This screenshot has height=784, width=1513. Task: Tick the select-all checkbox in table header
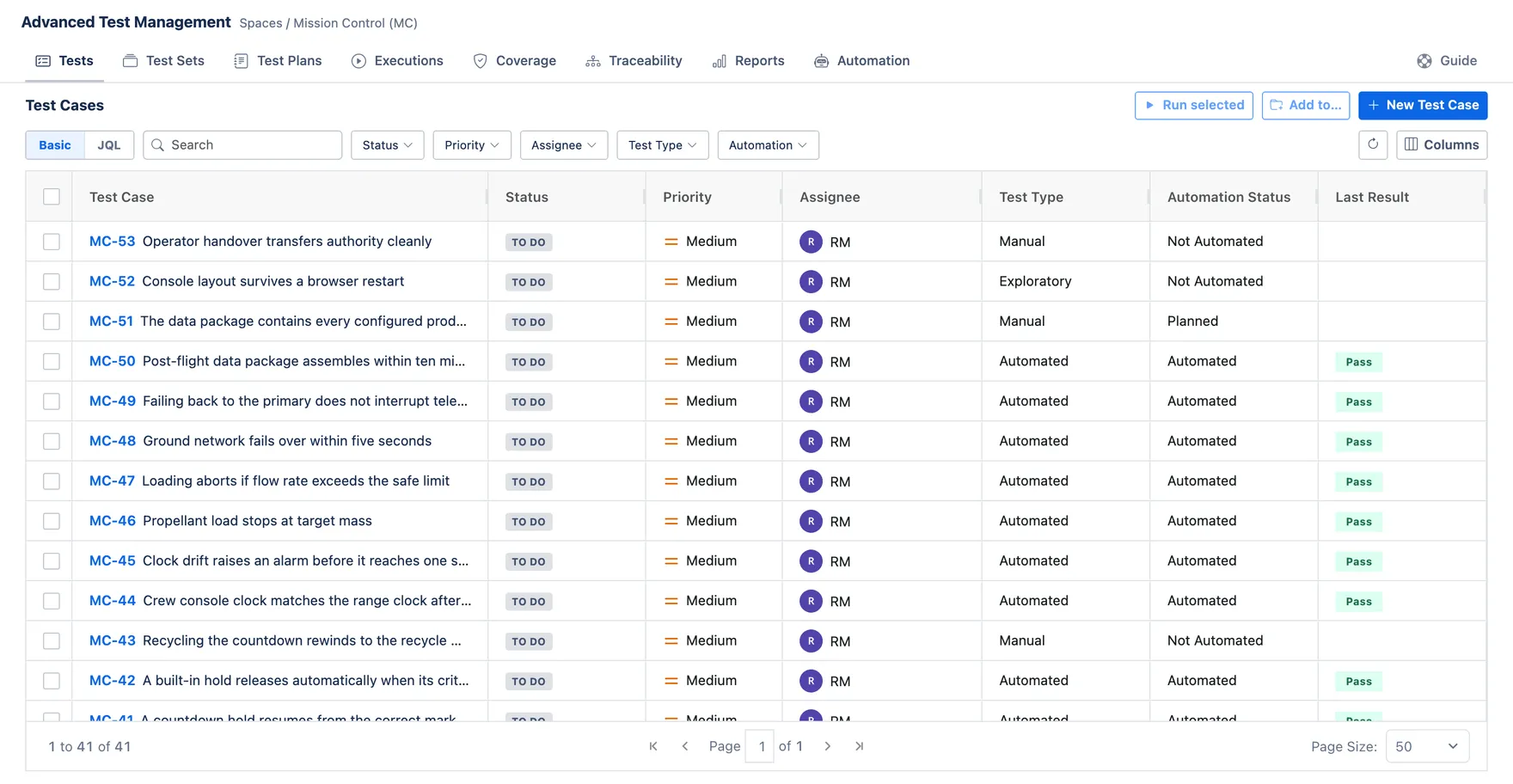pyautogui.click(x=52, y=197)
